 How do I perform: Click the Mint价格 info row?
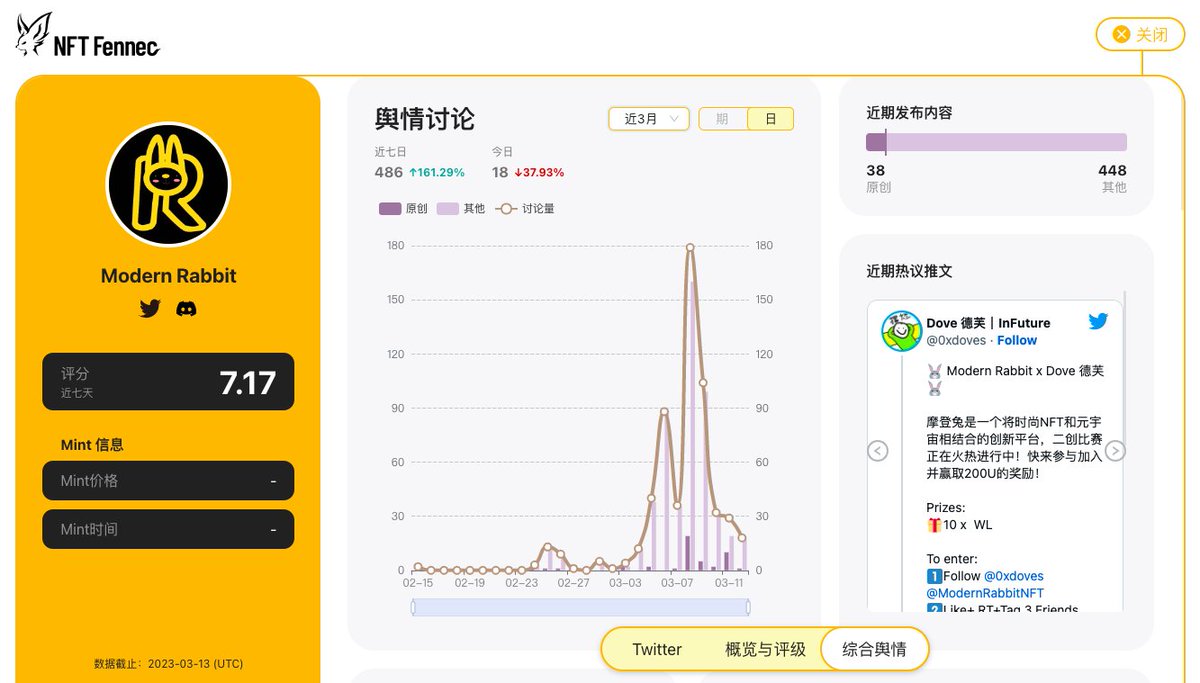pyautogui.click(x=168, y=480)
